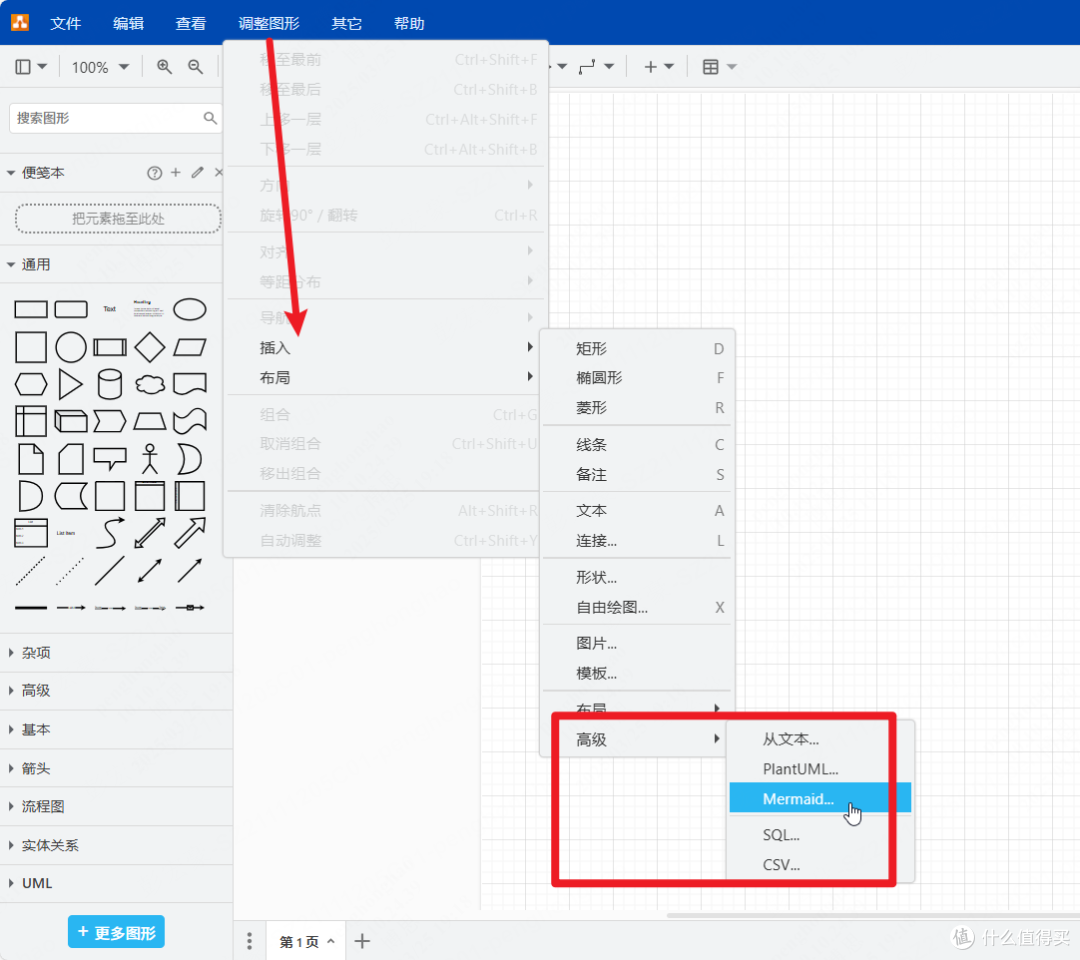Click the 更多图形 button
The height and width of the screenshot is (960, 1080).
(x=116, y=932)
